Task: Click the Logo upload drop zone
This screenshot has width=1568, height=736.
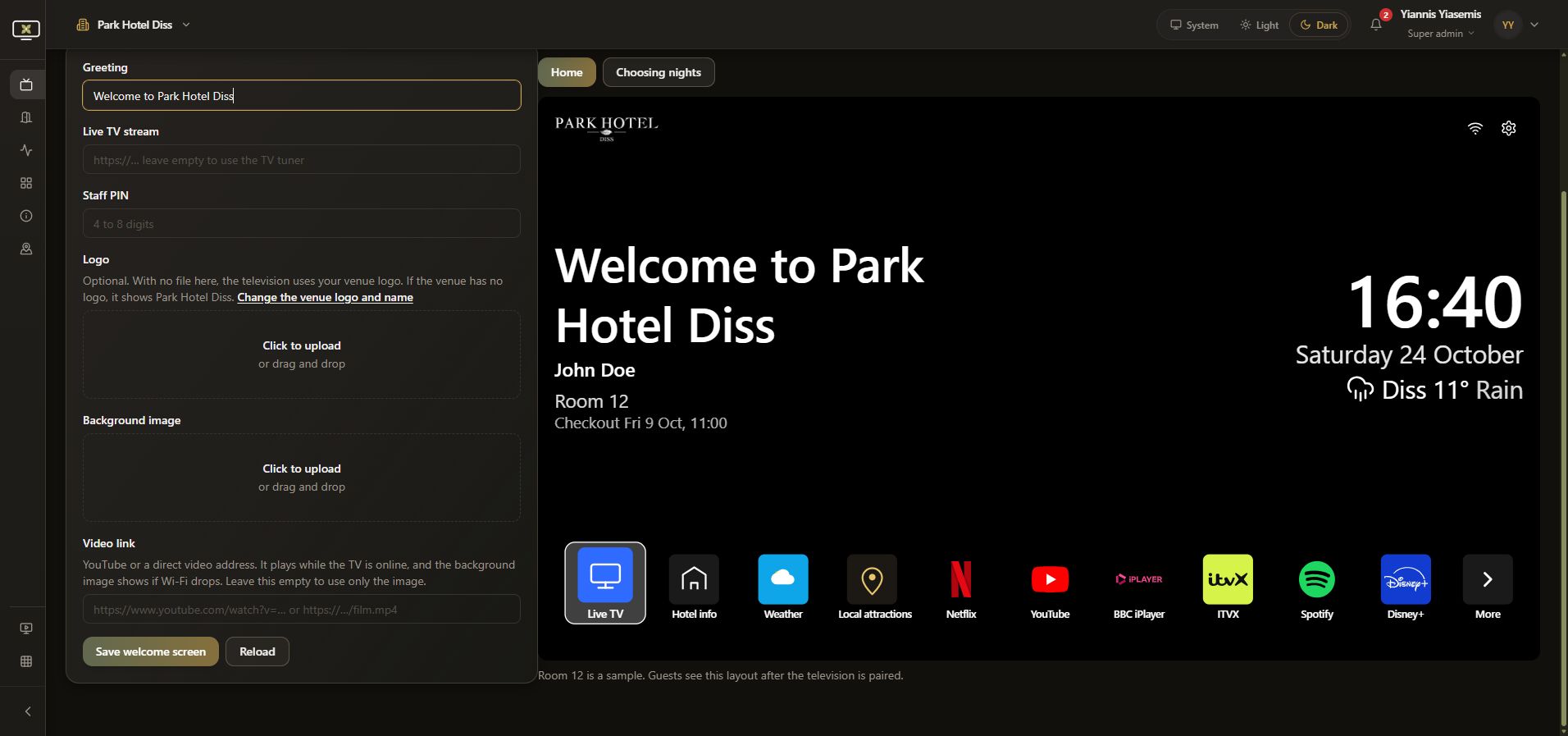Action: pyautogui.click(x=302, y=354)
